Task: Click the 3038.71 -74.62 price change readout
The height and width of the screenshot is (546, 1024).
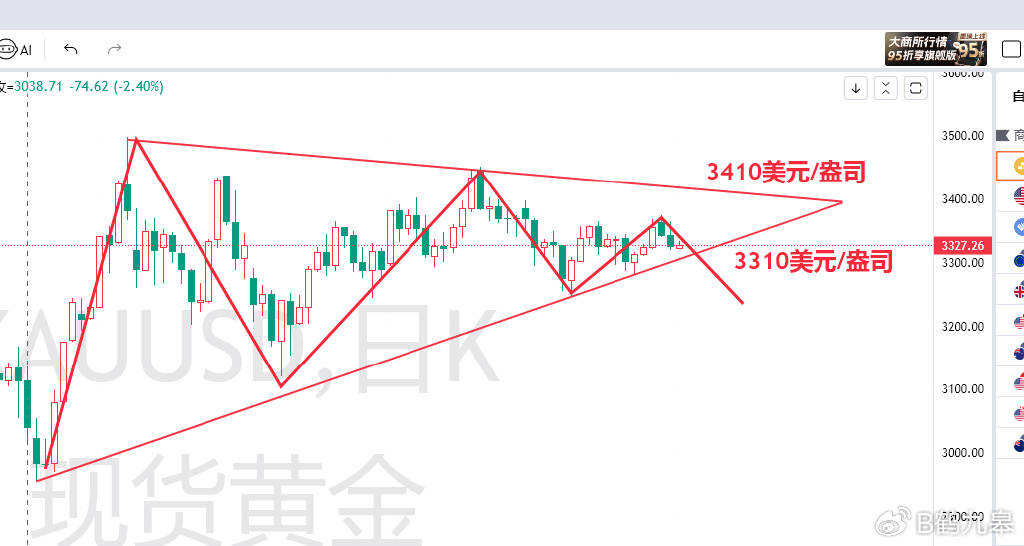Action: click(86, 87)
